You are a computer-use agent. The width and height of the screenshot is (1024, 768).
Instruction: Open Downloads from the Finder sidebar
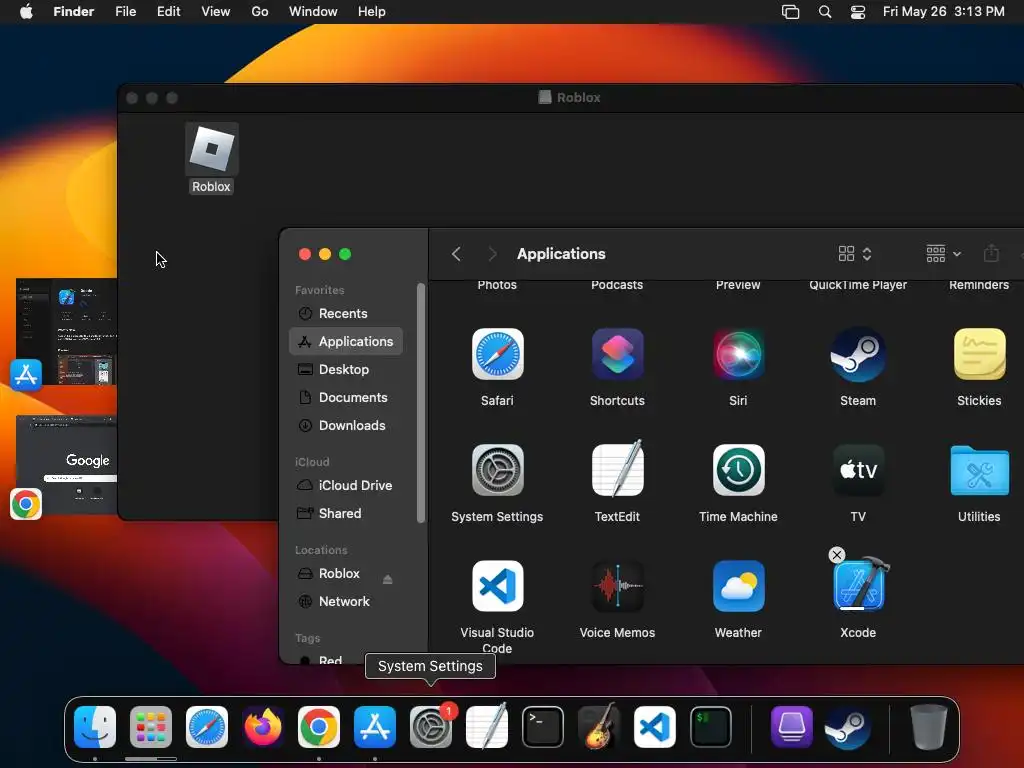pyautogui.click(x=346, y=426)
